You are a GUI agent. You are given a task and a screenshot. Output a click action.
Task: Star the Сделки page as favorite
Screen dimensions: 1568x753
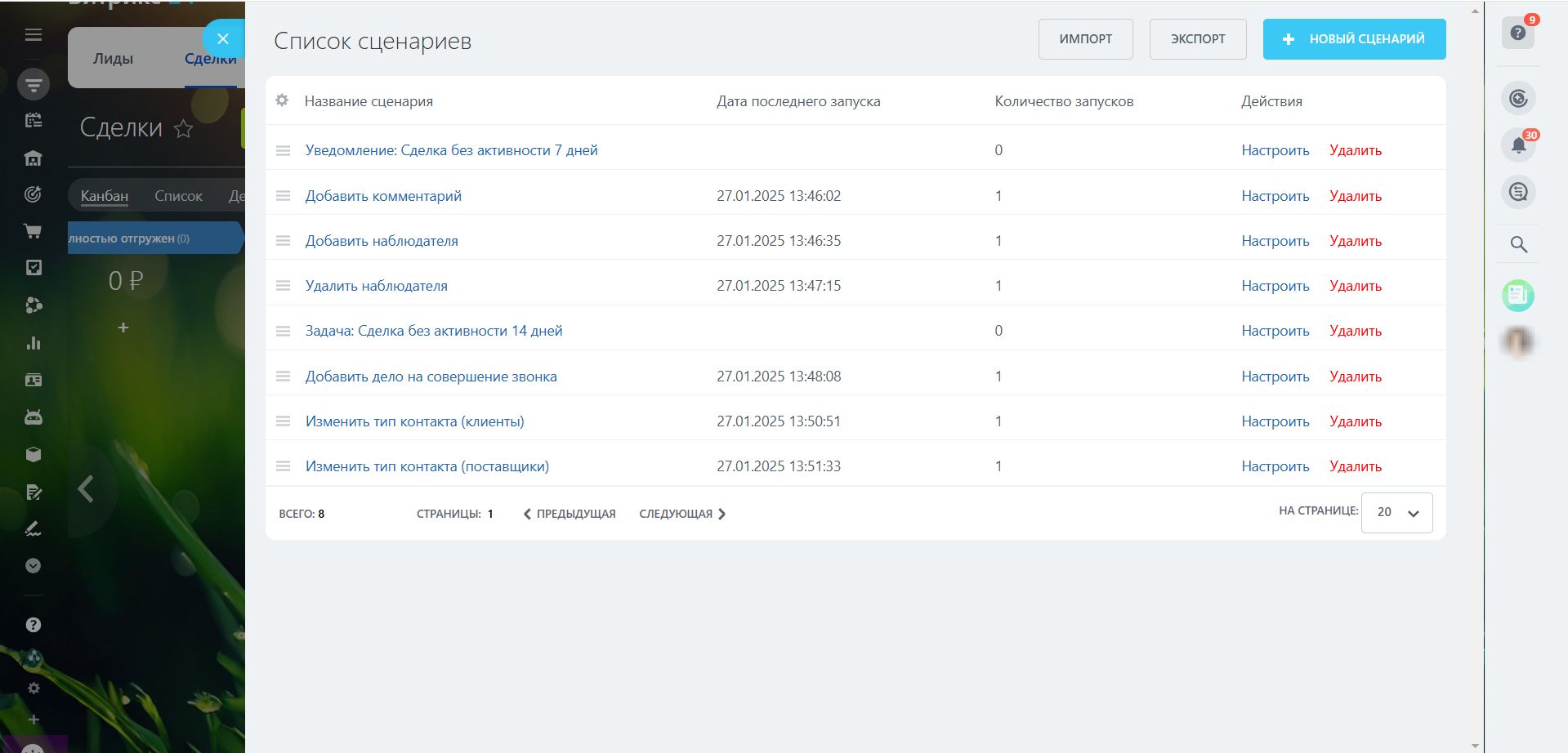[184, 128]
